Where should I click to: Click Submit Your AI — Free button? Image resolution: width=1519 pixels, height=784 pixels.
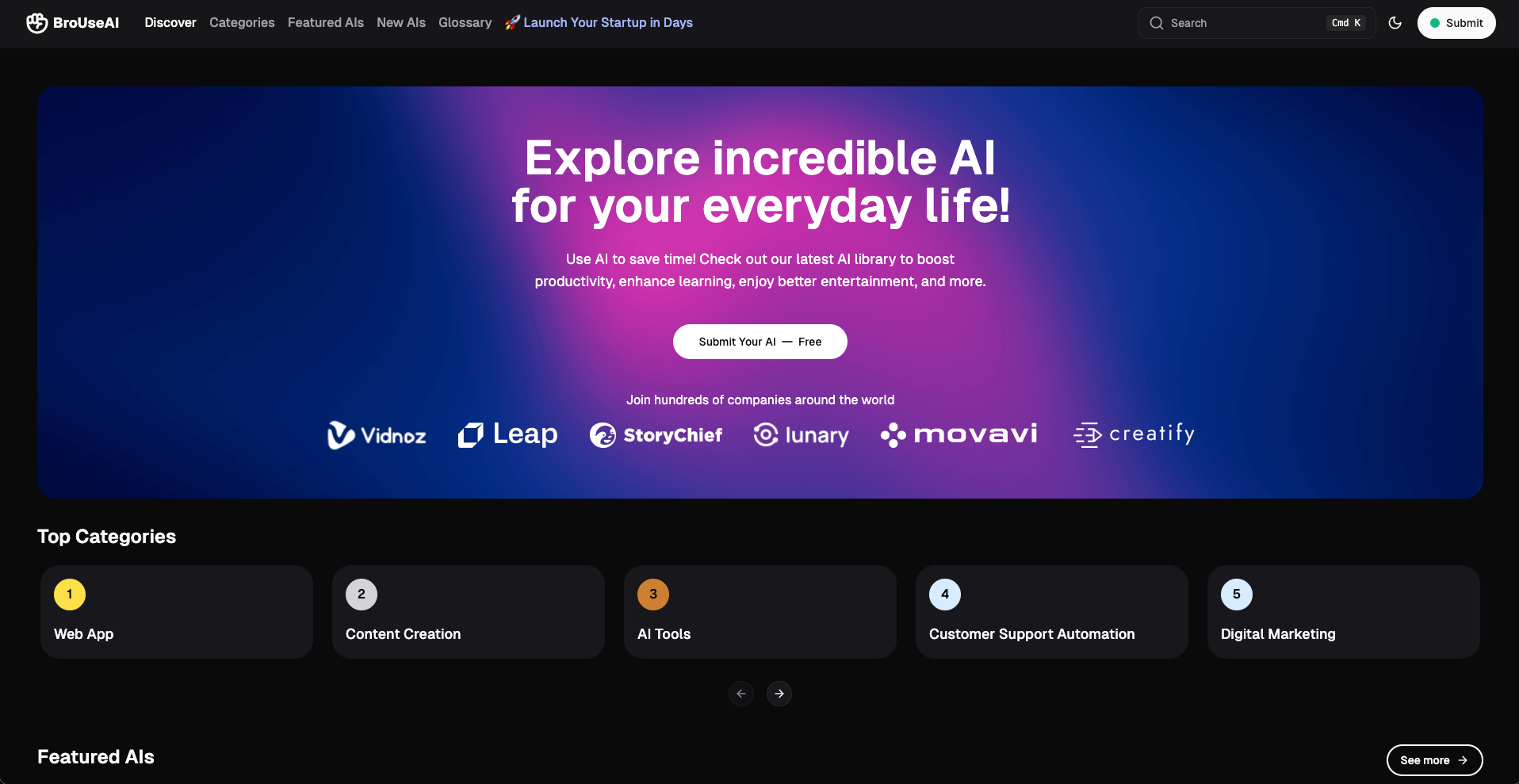pos(760,342)
